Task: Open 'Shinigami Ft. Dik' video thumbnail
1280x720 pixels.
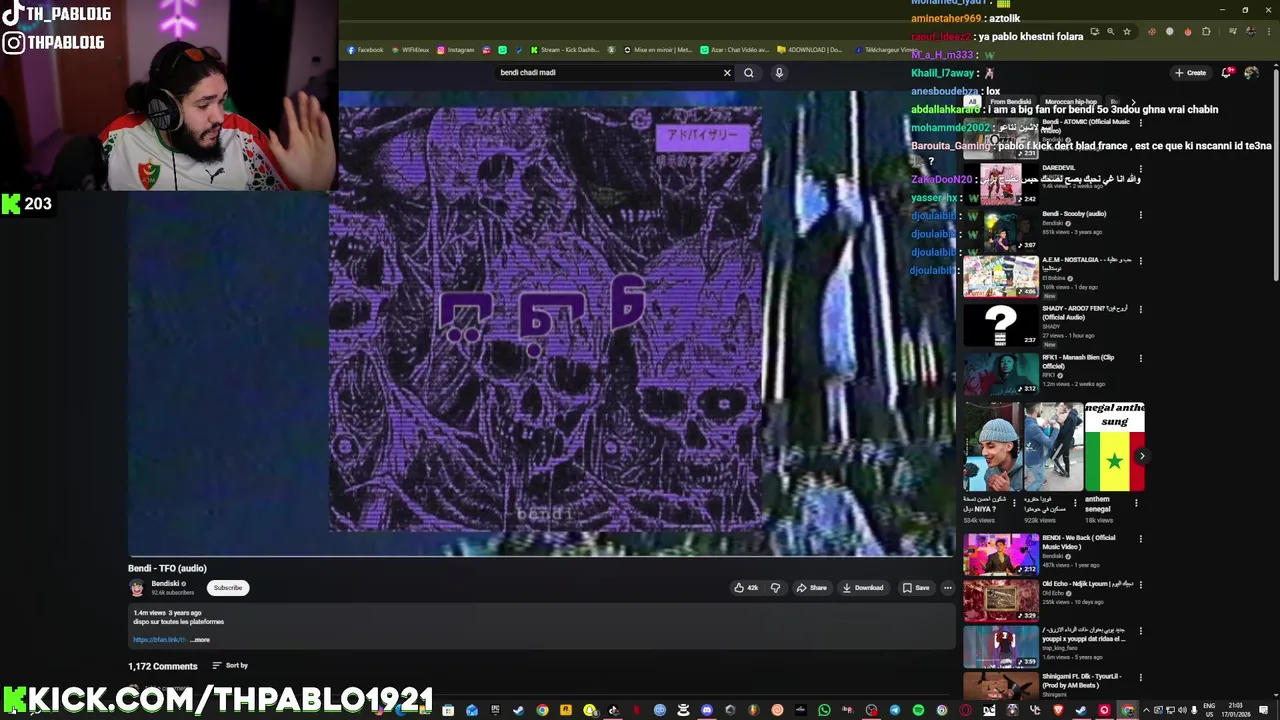Action: click(1001, 686)
